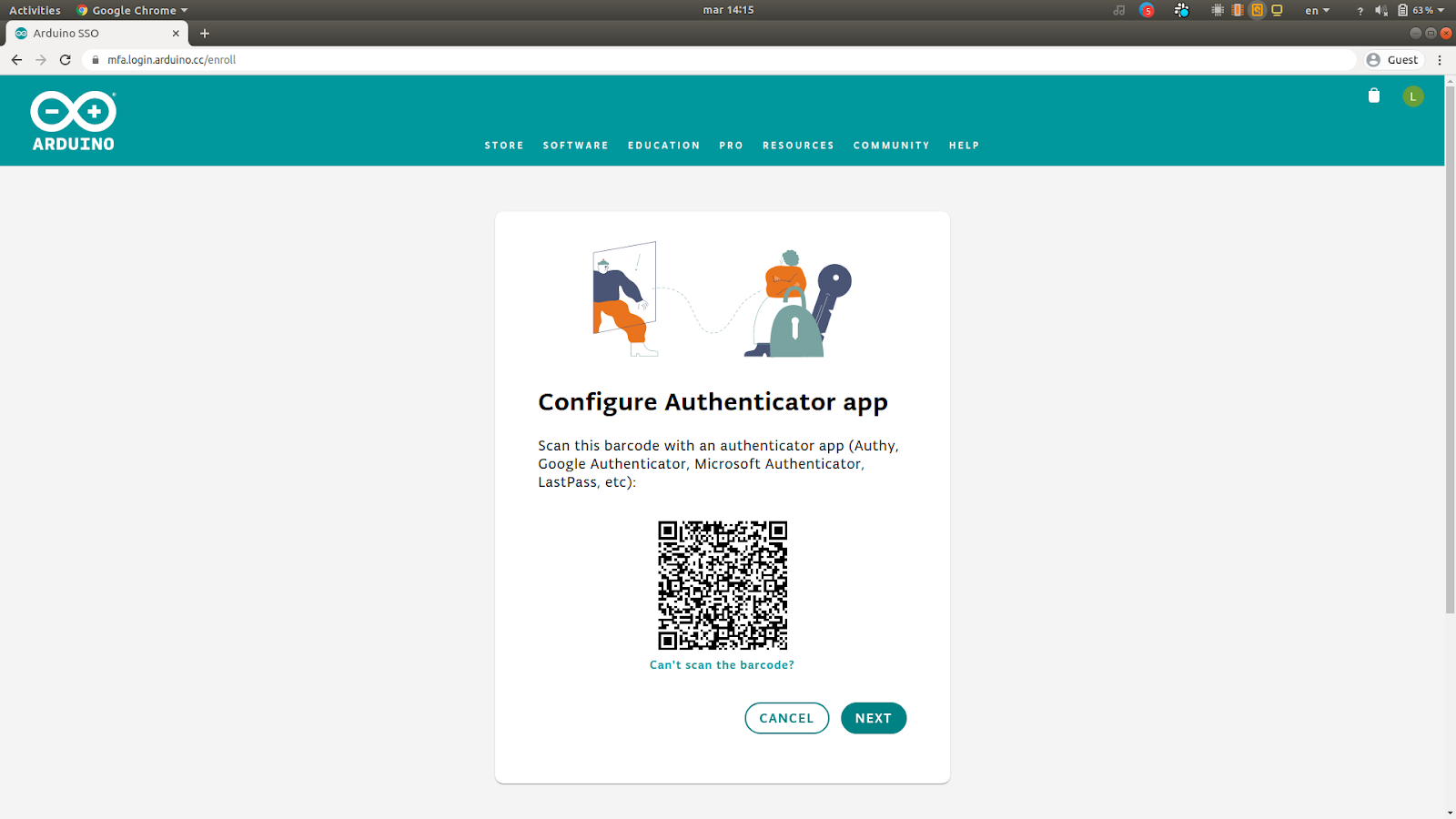Click the QR code image
Image resolution: width=1456 pixels, height=819 pixels.
pos(723,585)
